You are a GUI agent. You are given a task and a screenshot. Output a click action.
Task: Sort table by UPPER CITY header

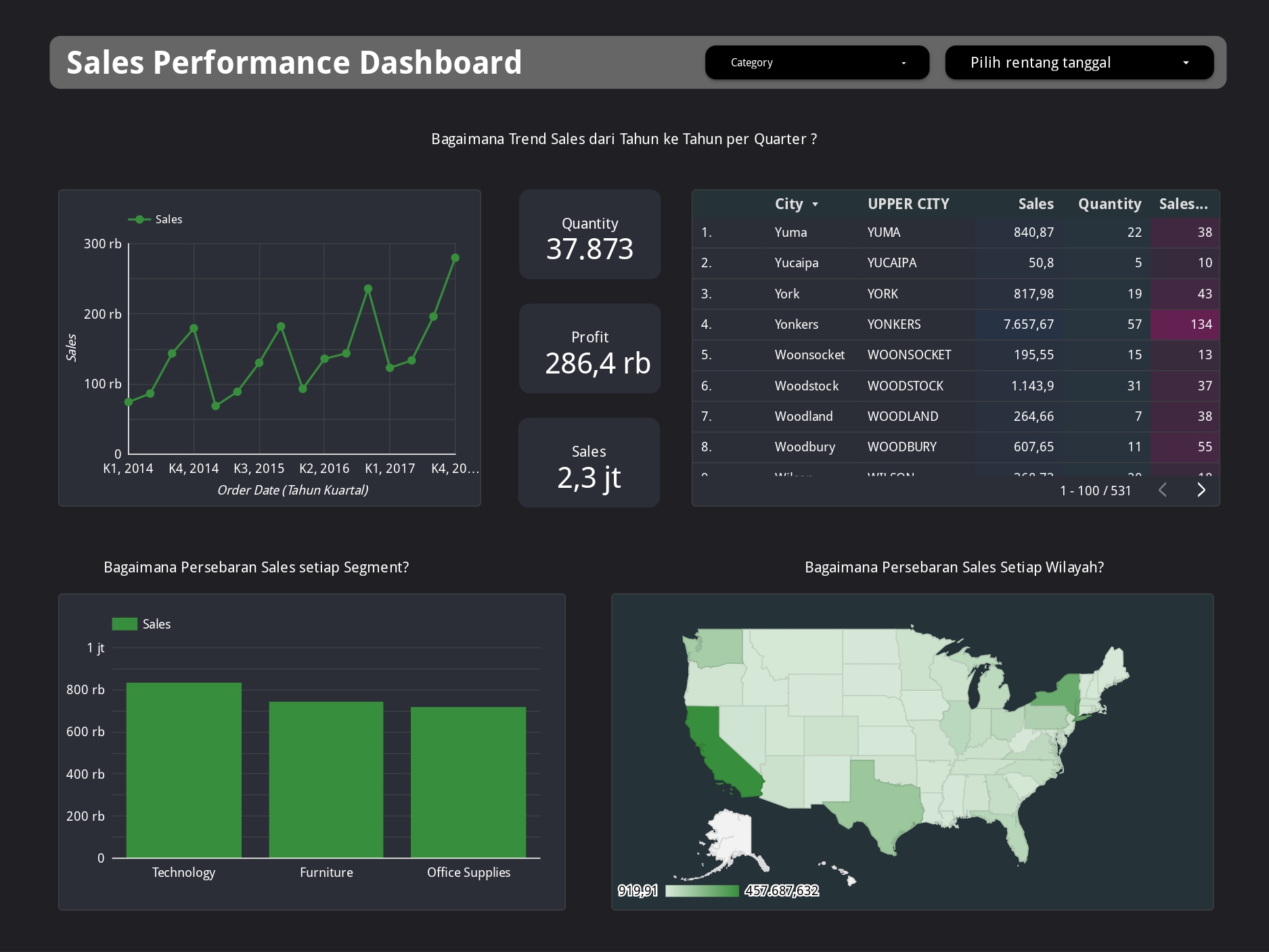tap(908, 204)
